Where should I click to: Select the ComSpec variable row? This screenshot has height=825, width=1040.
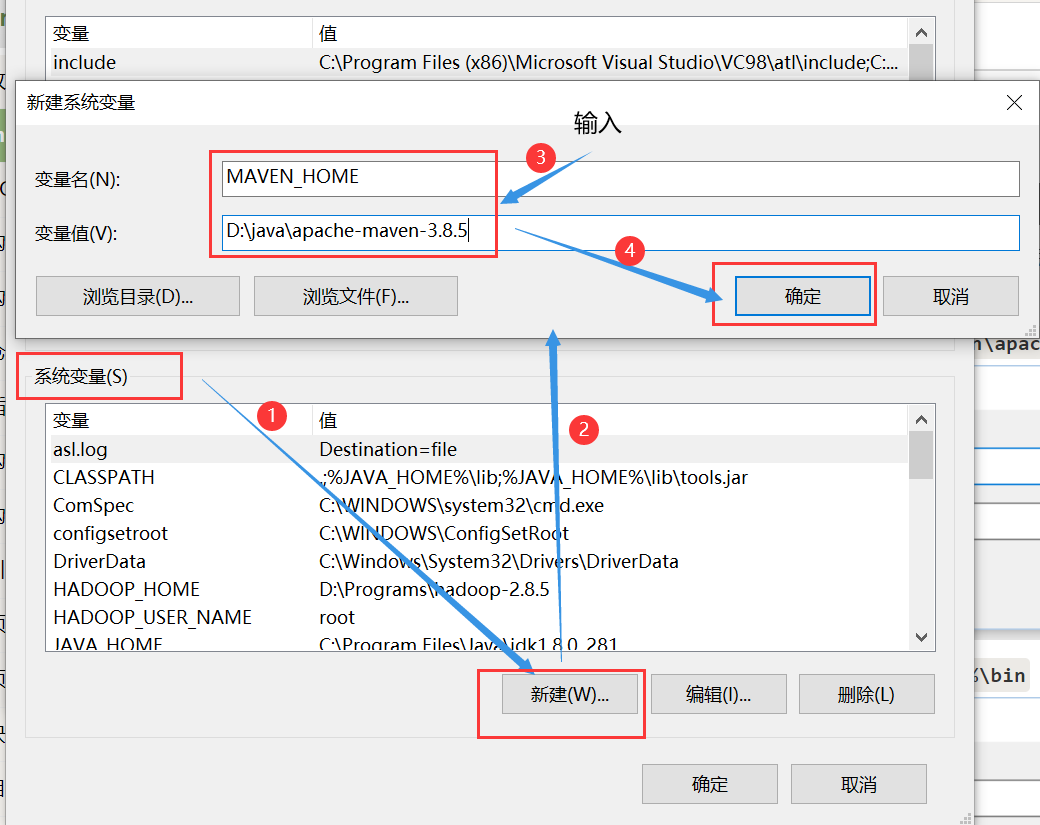point(479,505)
